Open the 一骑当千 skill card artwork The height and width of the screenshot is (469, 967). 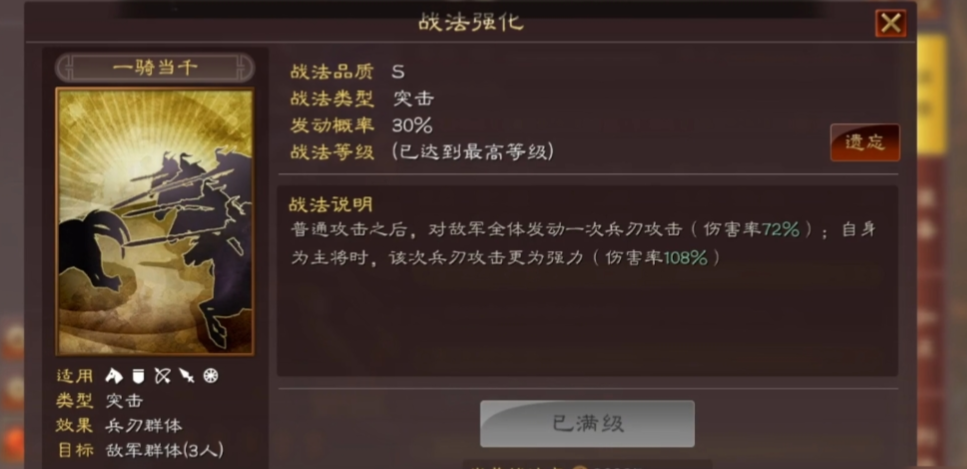(x=155, y=222)
